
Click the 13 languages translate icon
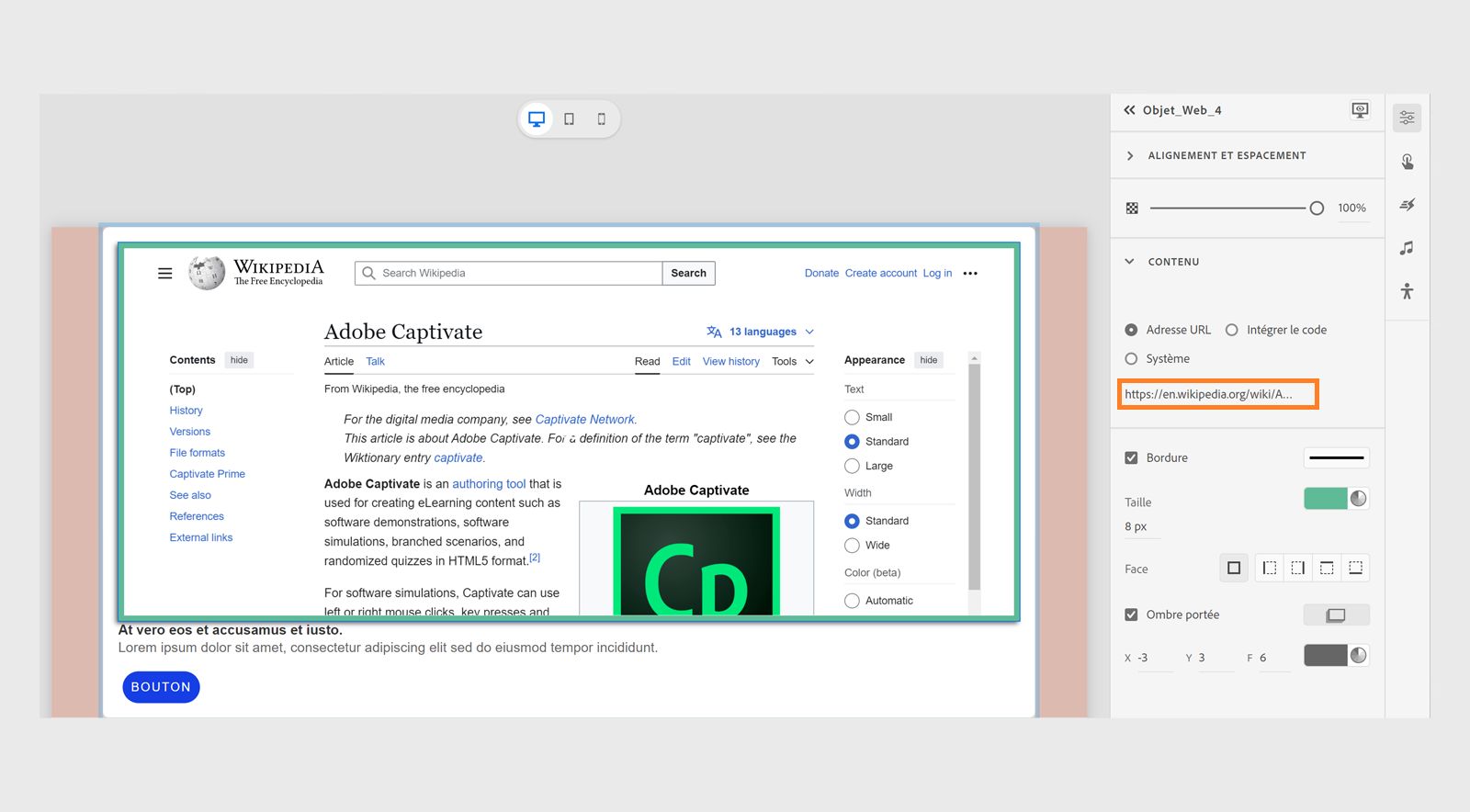click(x=714, y=332)
